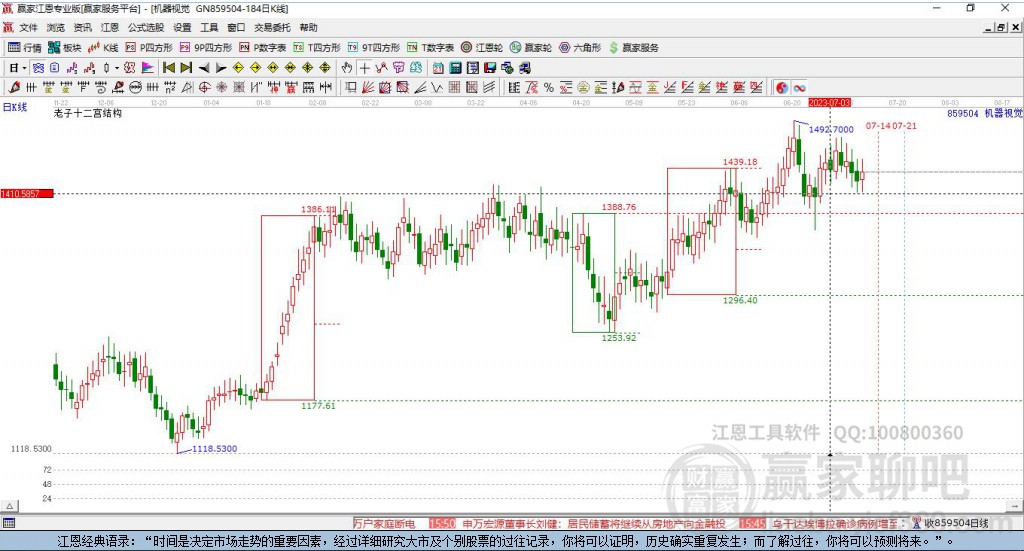Expand the candlestick style dropdown arrow
Viewport: 1024px width, 551px height.
(117, 68)
